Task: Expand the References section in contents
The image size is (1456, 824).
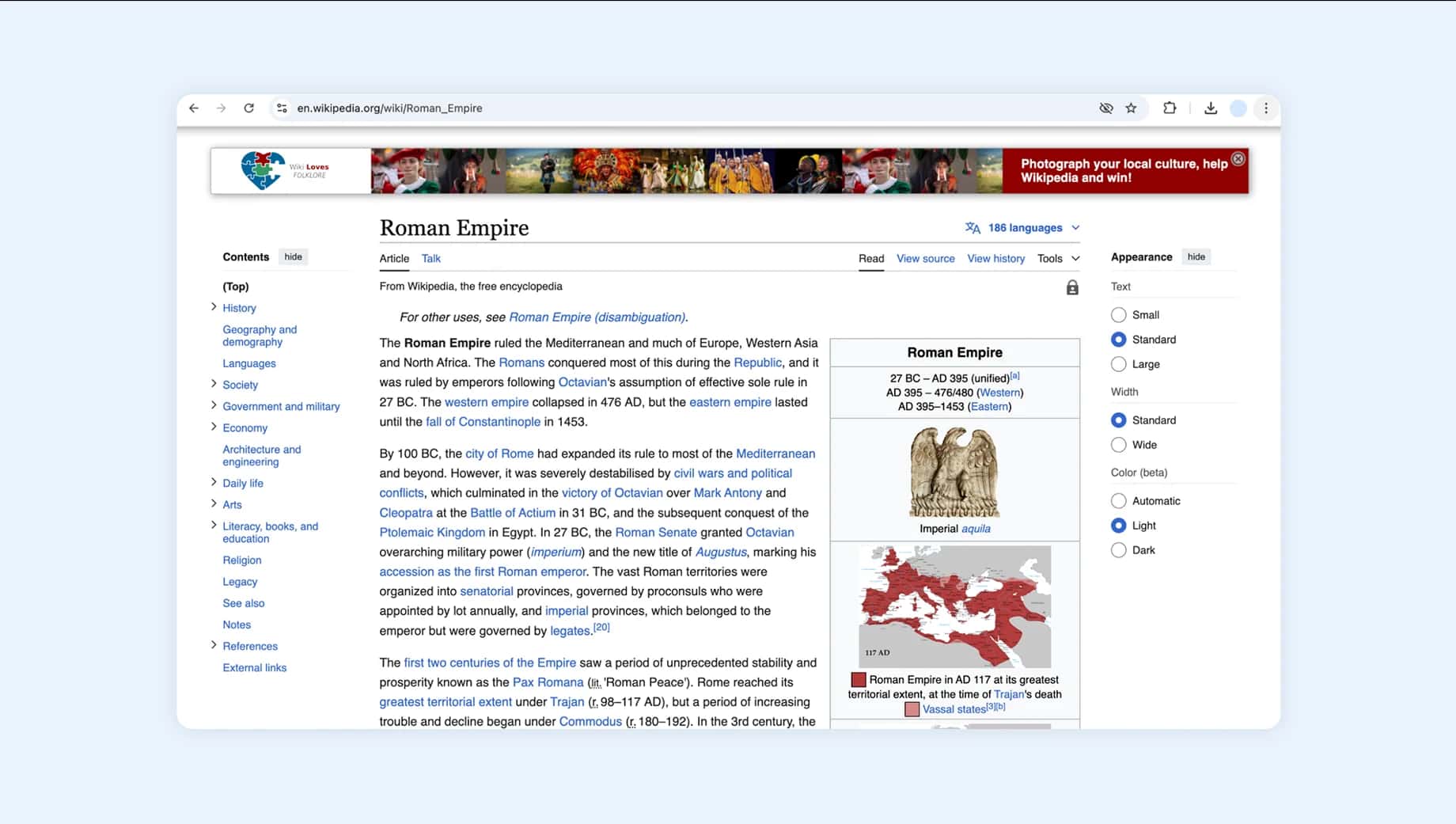Action: pyautogui.click(x=214, y=645)
